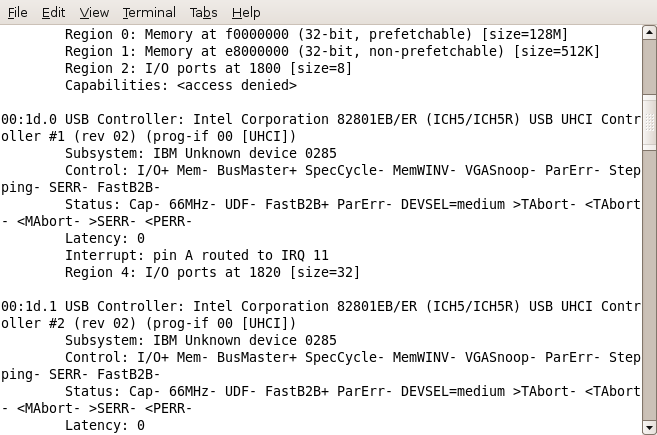The image size is (657, 435).
Task: Open the Tabs menu
Action: tap(203, 13)
